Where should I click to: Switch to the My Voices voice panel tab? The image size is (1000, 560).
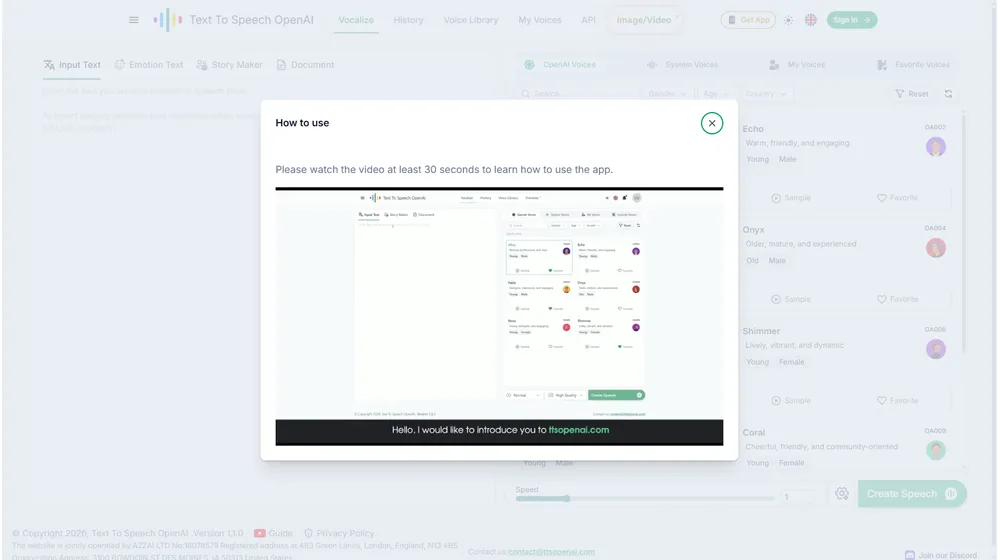tap(797, 64)
